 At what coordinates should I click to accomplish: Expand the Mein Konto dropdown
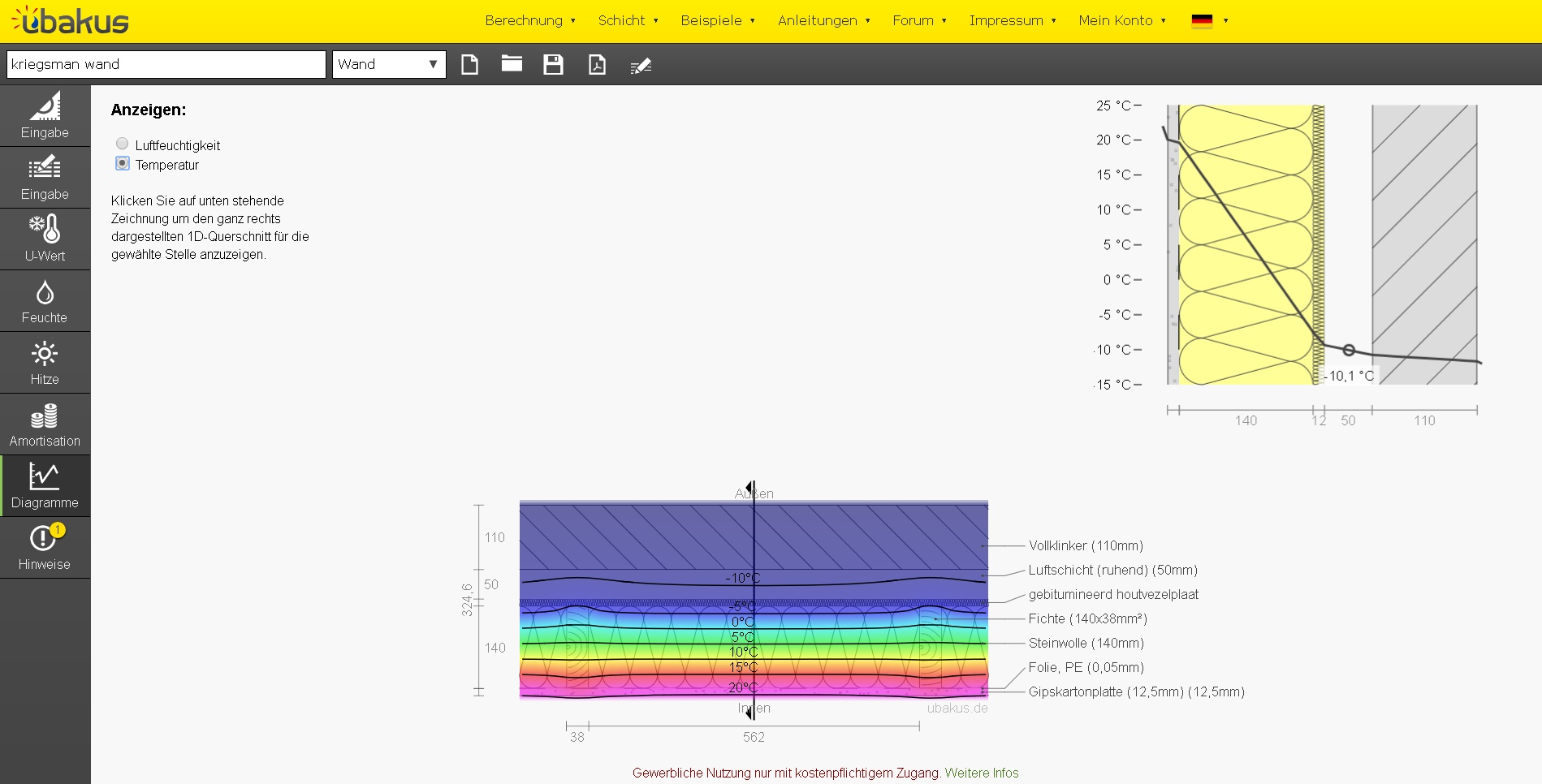[1122, 20]
